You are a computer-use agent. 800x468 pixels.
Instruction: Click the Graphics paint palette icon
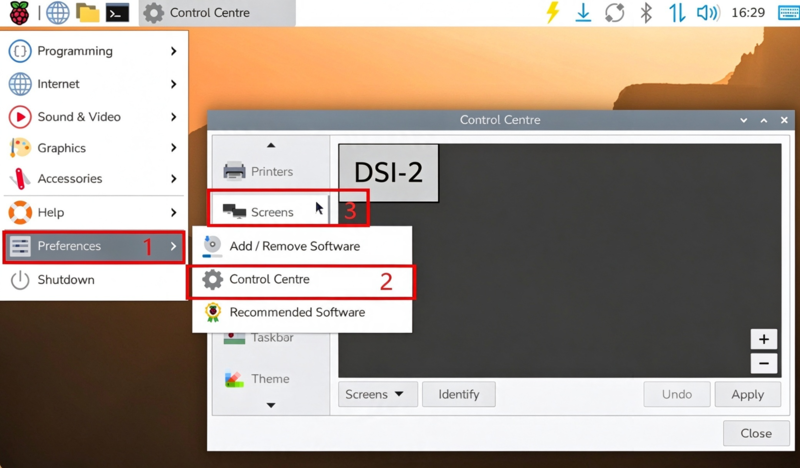(20, 148)
